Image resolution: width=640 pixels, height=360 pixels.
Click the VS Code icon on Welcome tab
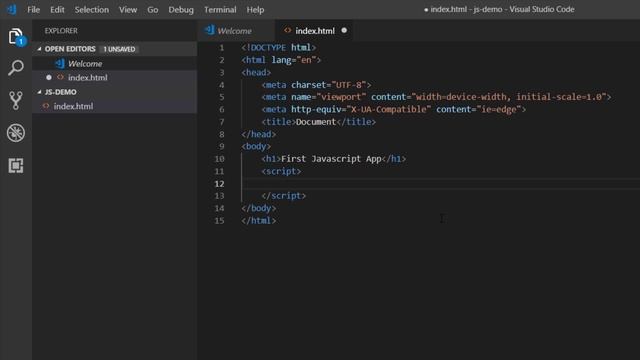(210, 30)
